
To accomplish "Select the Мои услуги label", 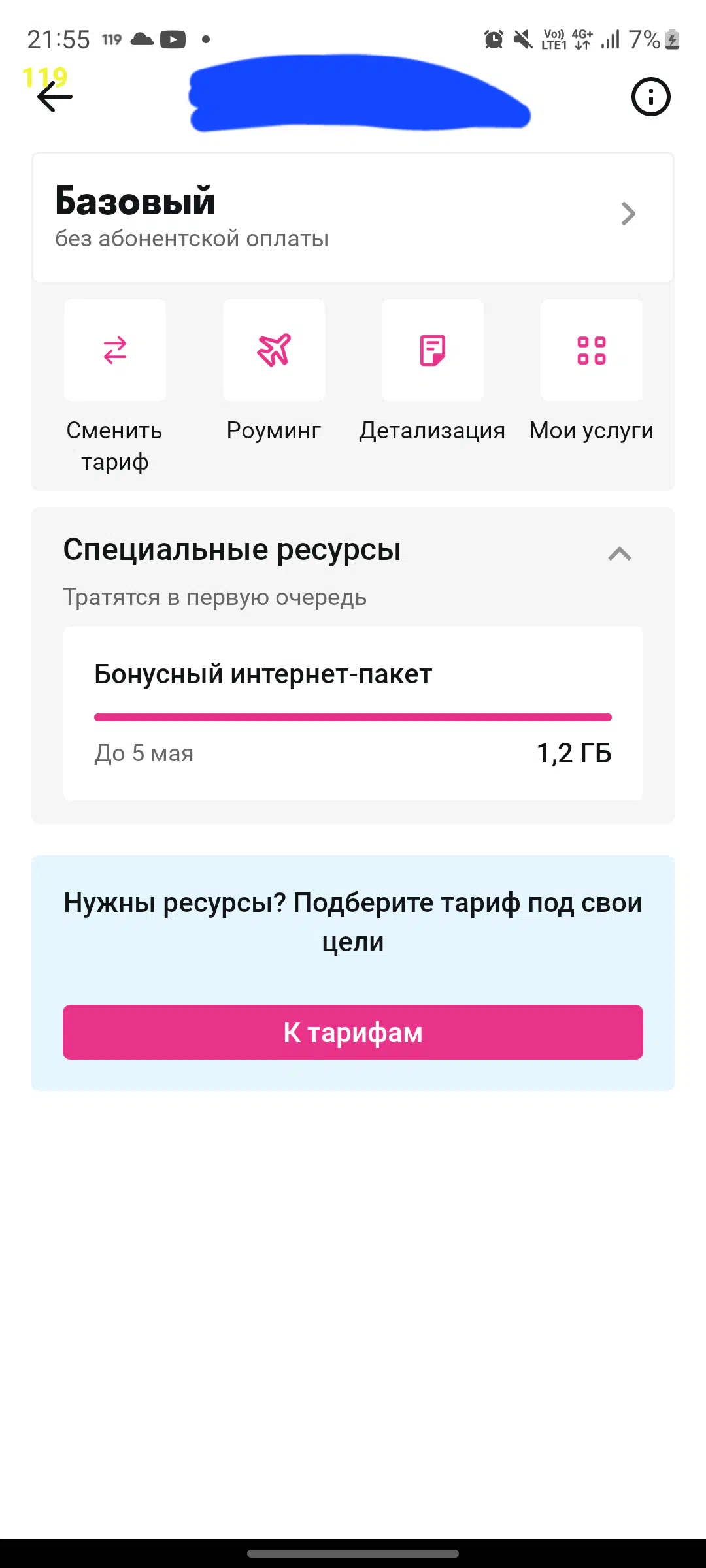I will (x=592, y=431).
